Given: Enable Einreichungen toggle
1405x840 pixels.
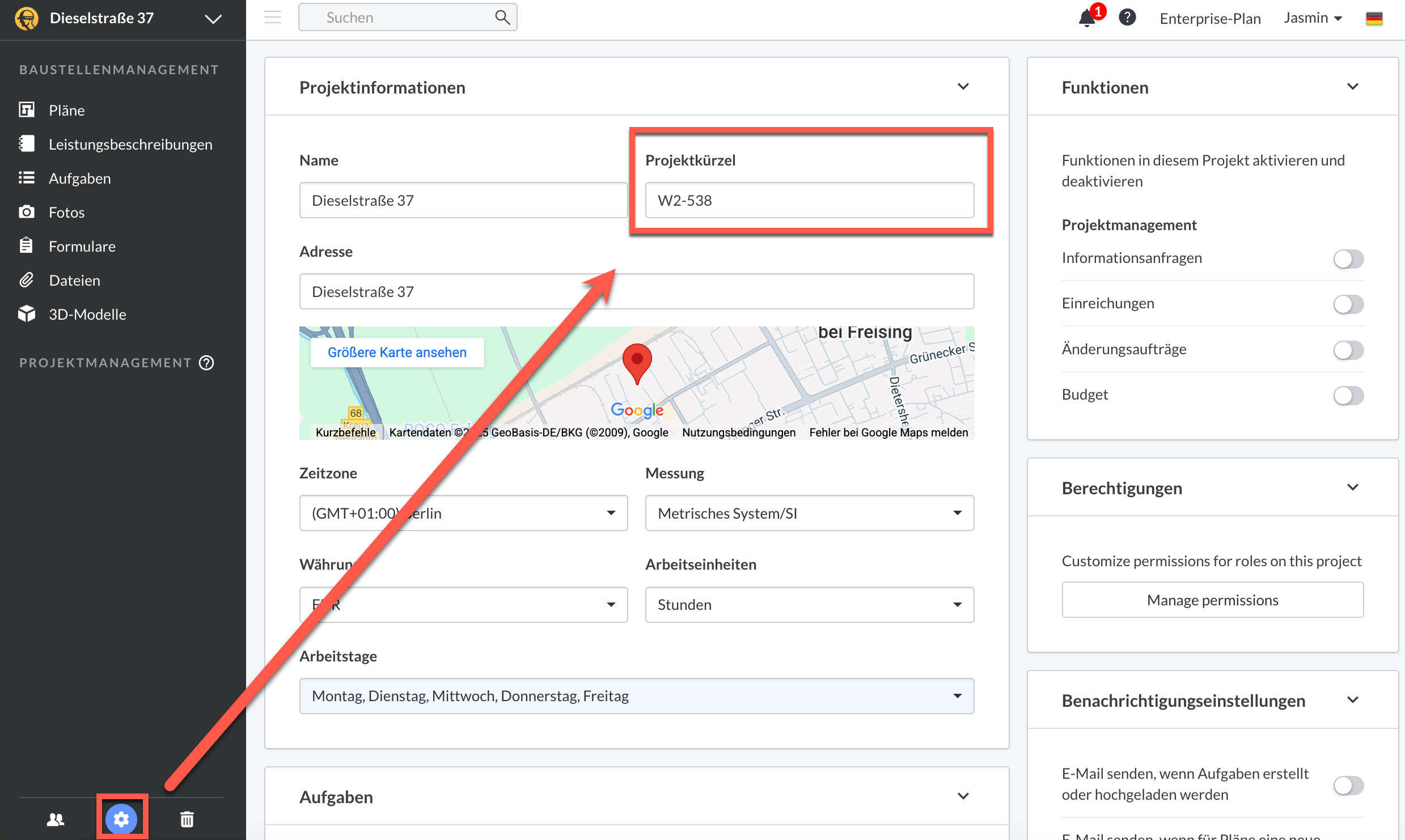Looking at the screenshot, I should click(x=1348, y=304).
